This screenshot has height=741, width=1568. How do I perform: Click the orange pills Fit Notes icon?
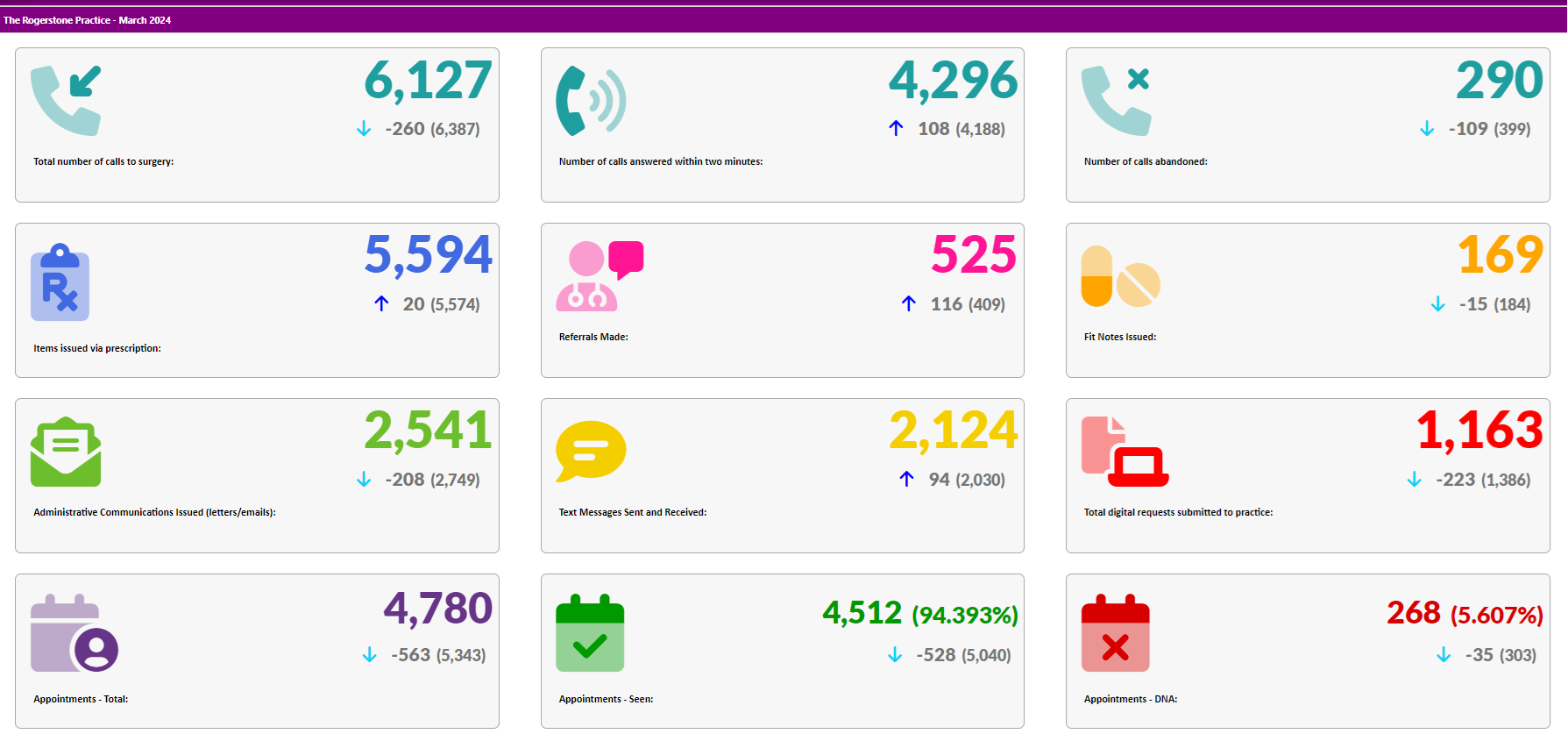(x=1120, y=277)
